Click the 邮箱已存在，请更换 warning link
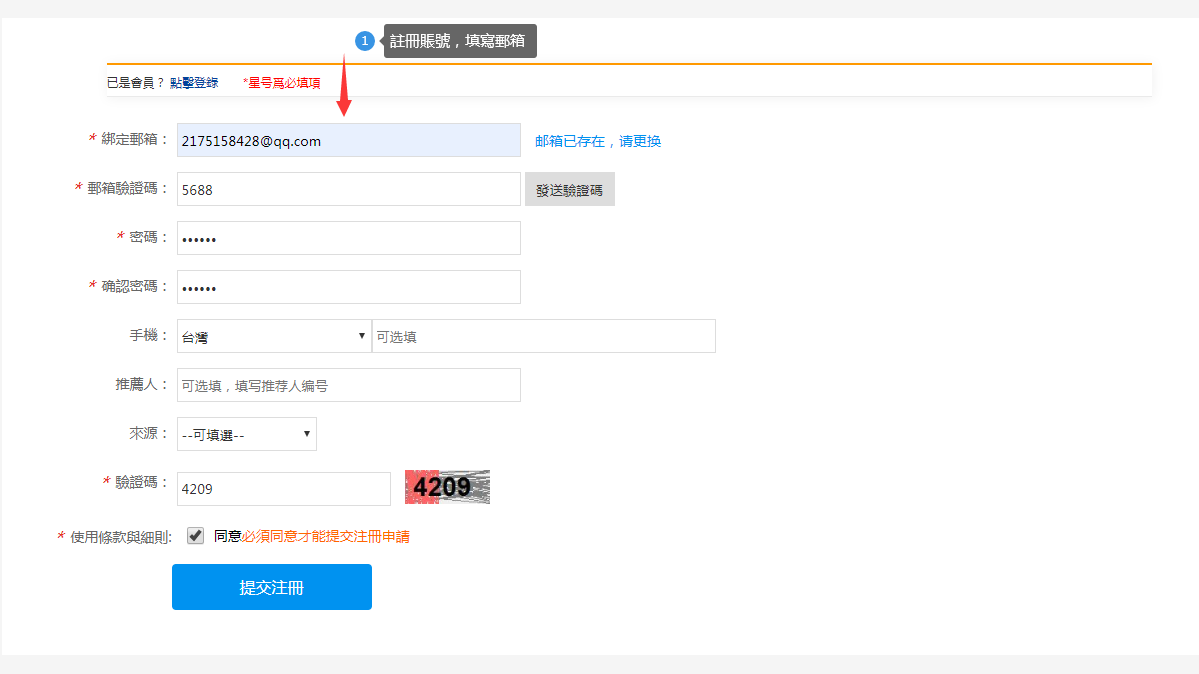 coord(596,140)
